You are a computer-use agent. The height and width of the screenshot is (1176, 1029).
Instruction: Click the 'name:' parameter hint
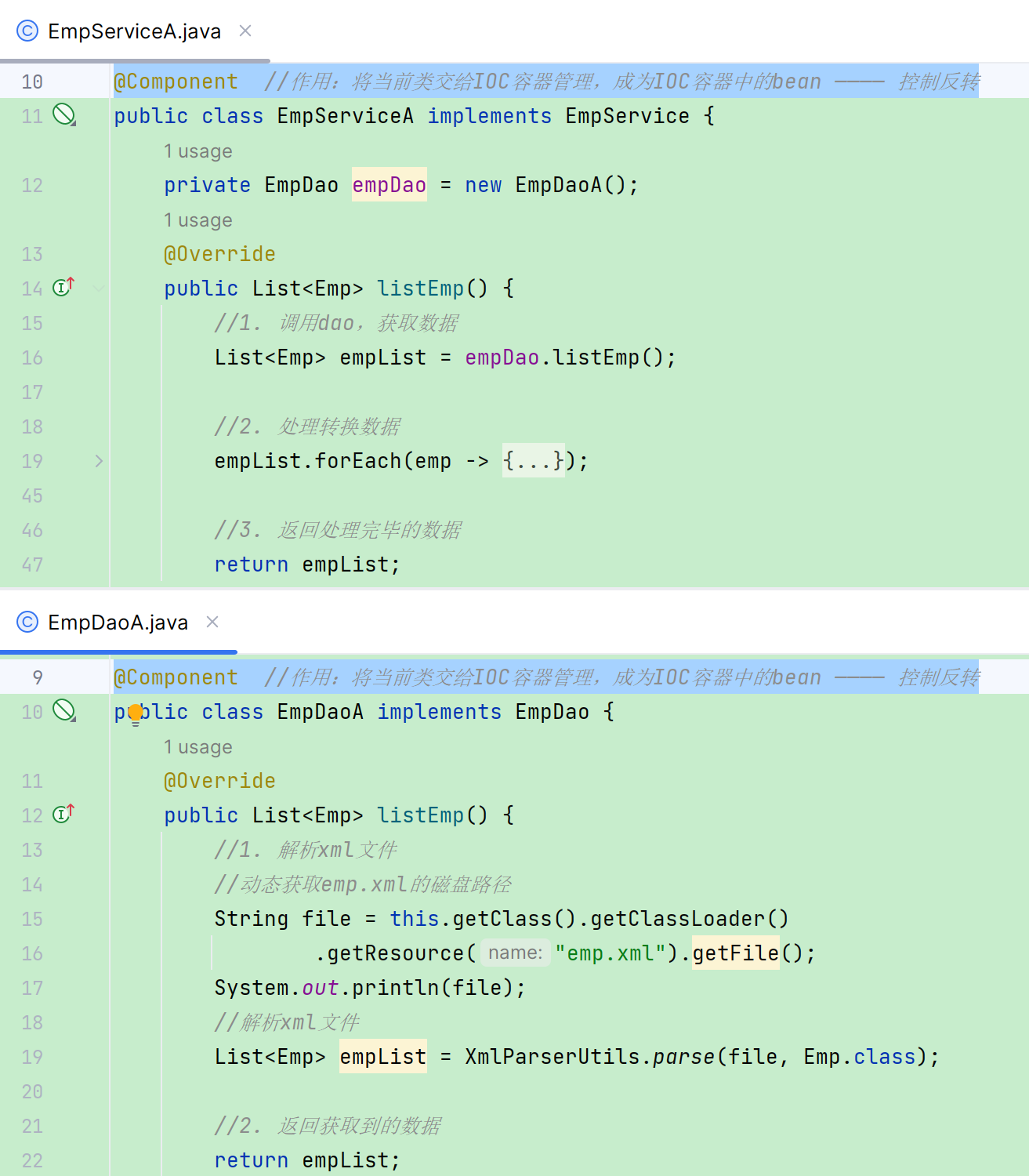coord(516,953)
